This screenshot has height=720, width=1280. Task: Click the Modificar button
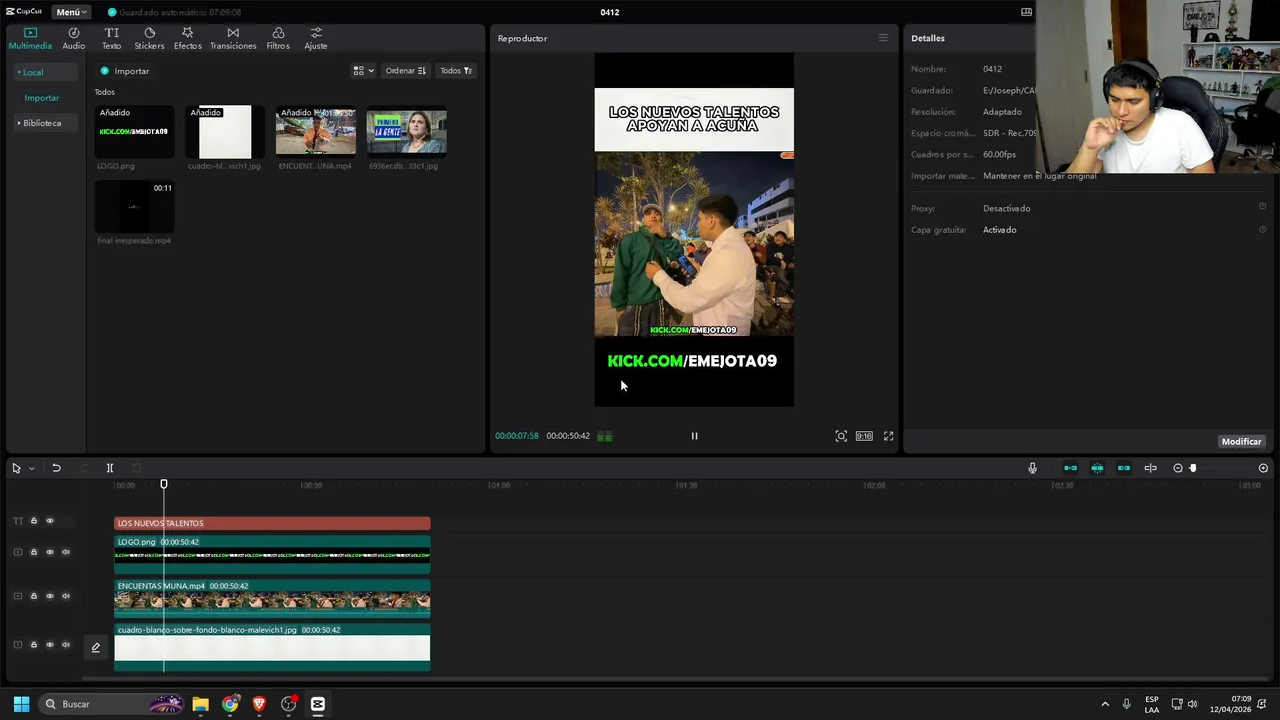(x=1241, y=441)
